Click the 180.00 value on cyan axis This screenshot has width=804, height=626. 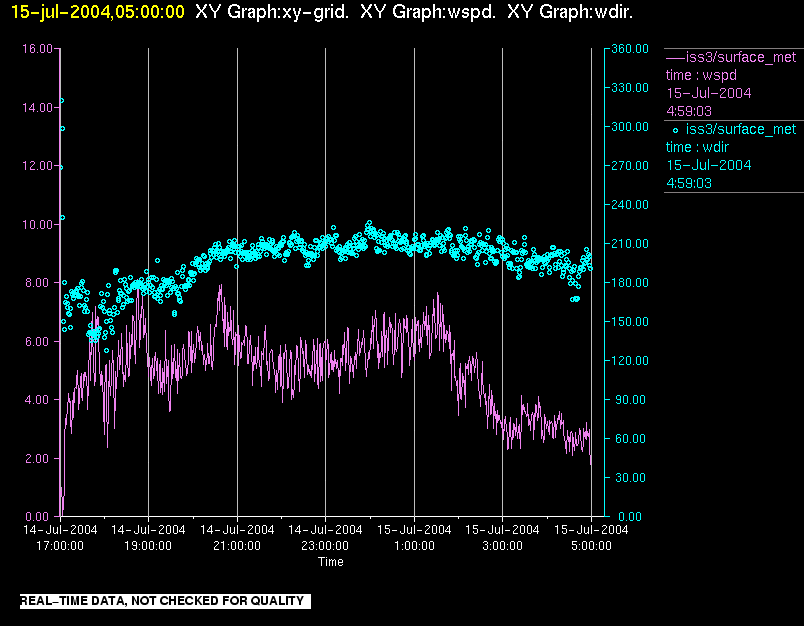[x=630, y=282]
